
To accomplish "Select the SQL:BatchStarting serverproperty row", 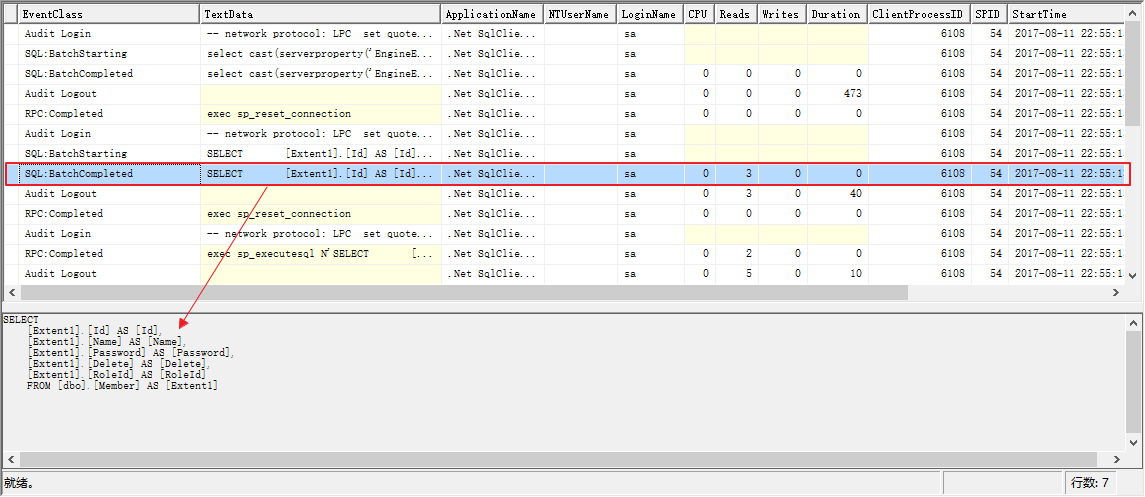I will coord(564,53).
